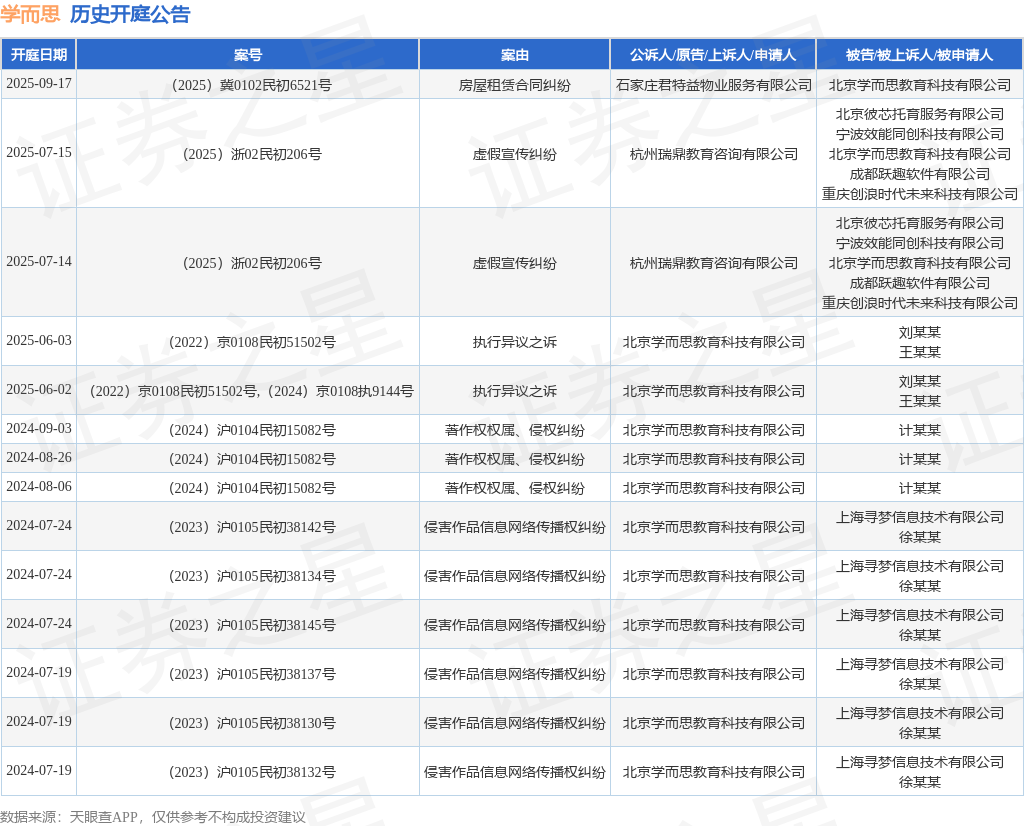
Task: Click case number (2023)沪0105民初38130号
Action: (251, 723)
